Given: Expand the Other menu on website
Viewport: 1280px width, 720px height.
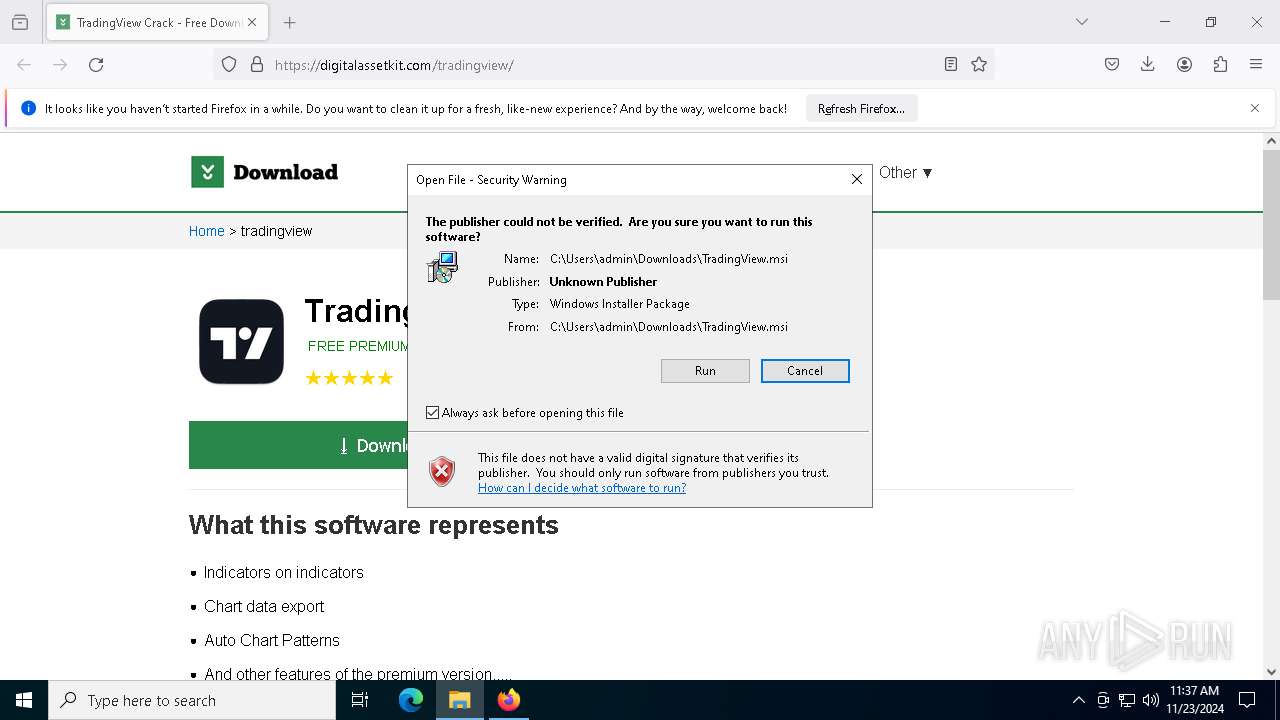Looking at the screenshot, I should 906,173.
